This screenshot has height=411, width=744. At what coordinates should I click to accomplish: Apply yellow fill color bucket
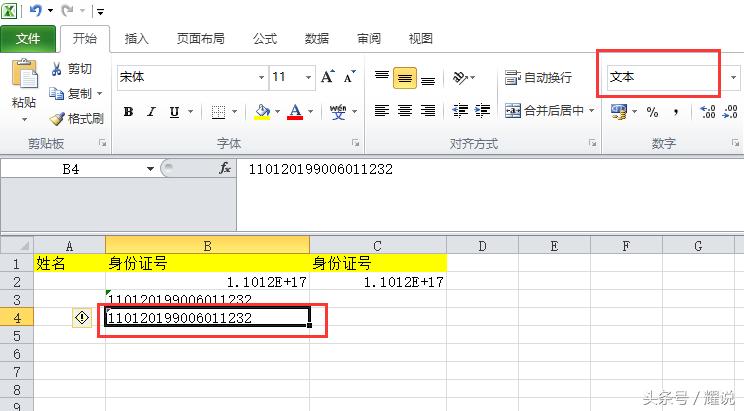click(x=262, y=112)
